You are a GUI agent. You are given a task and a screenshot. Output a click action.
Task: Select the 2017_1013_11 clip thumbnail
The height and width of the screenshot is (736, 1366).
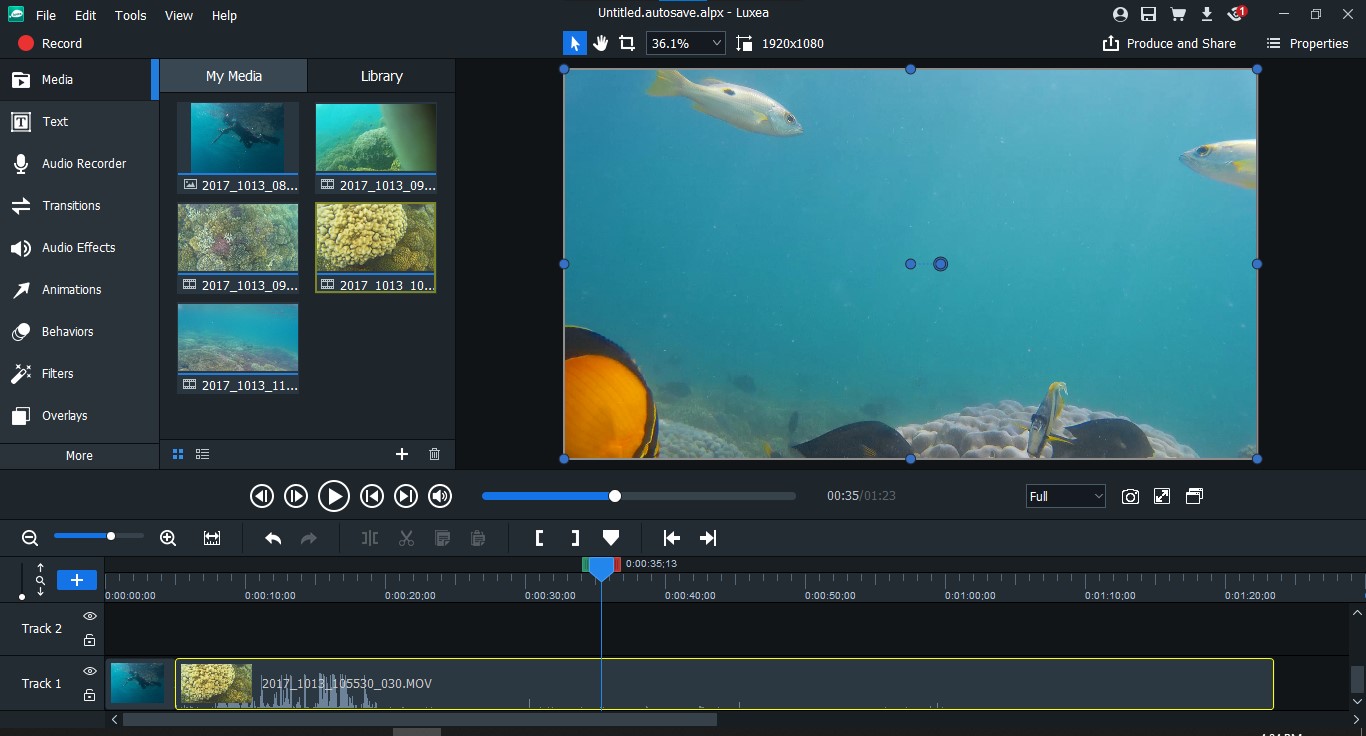coord(237,338)
